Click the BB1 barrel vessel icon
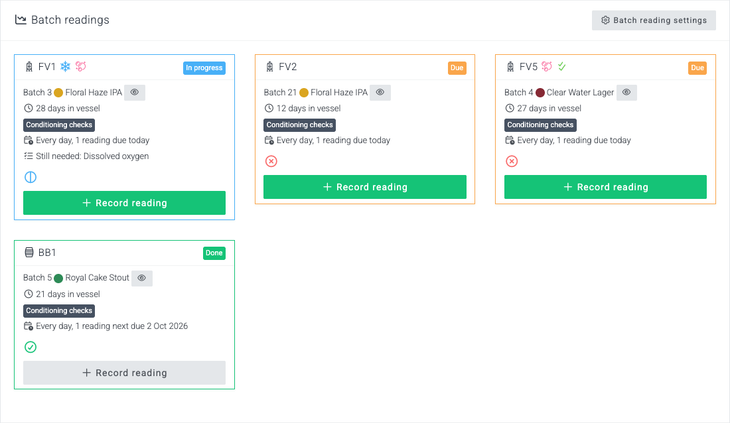The width and height of the screenshot is (730, 423). point(29,253)
